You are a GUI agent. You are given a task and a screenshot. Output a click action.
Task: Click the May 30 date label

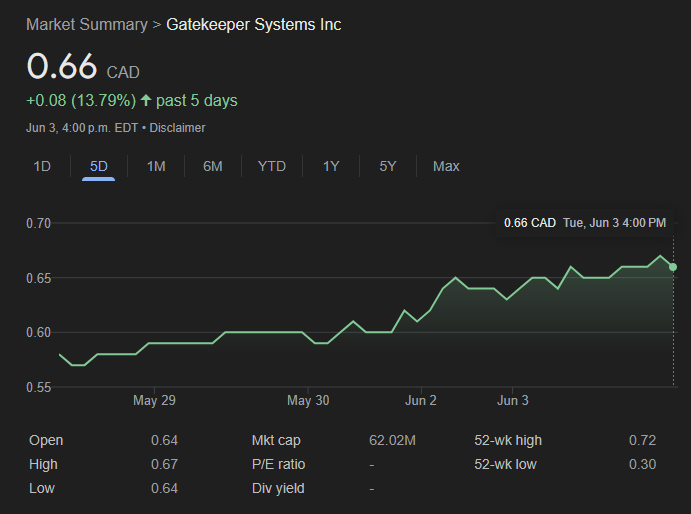point(308,401)
